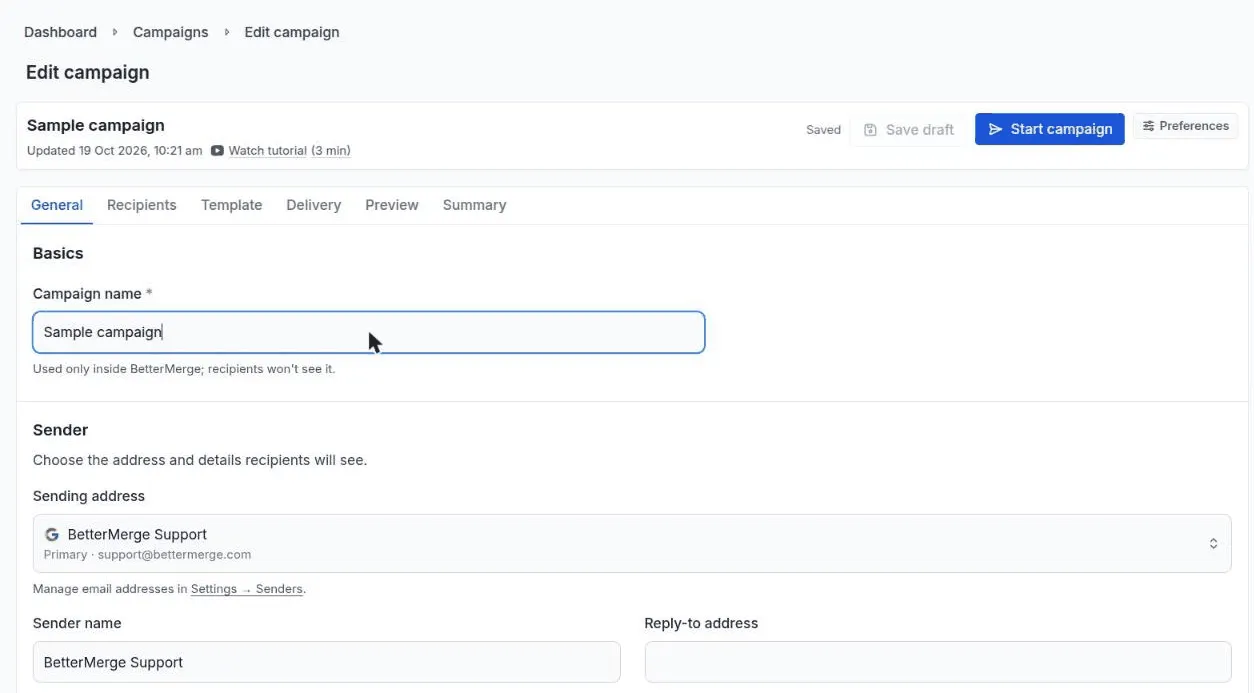
Task: Click the Basics section heading
Action: pos(58,253)
